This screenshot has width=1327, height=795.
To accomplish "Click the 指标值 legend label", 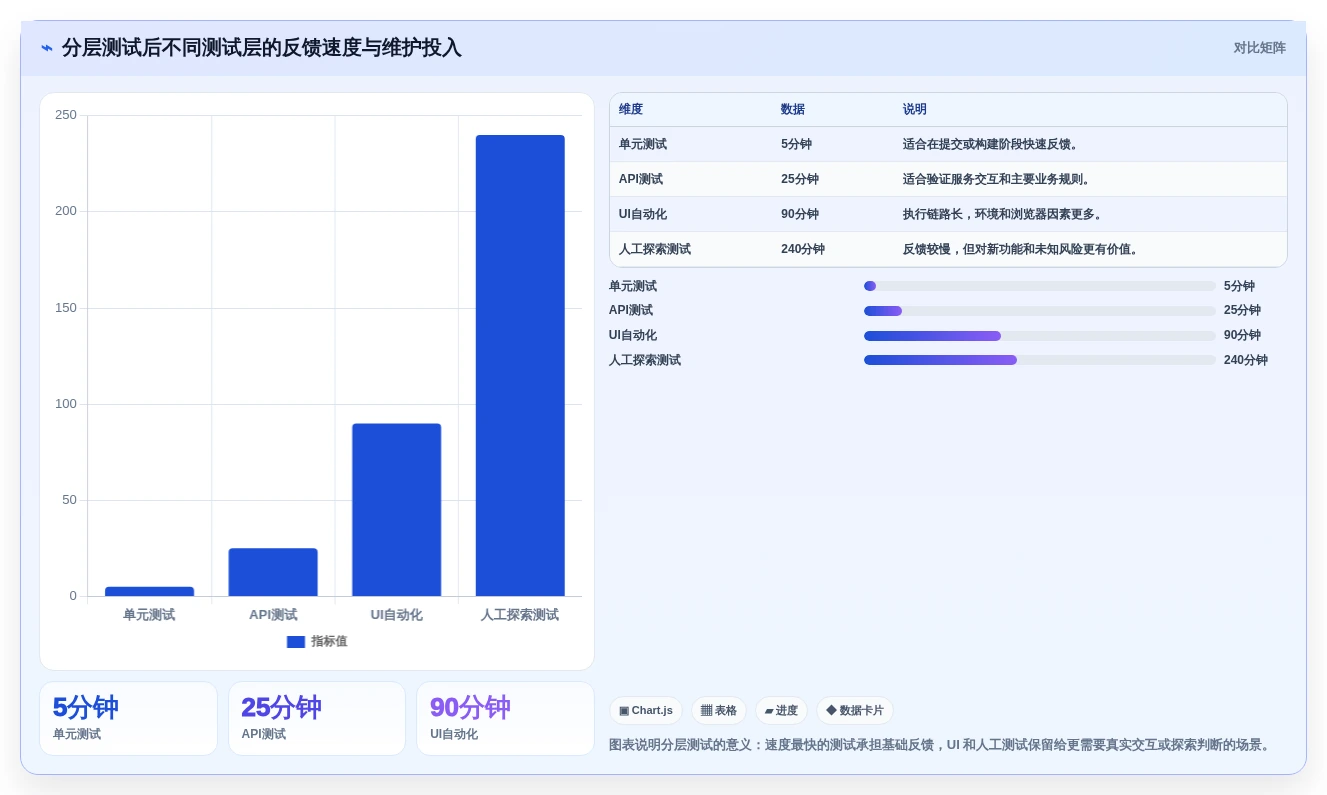I will 329,642.
